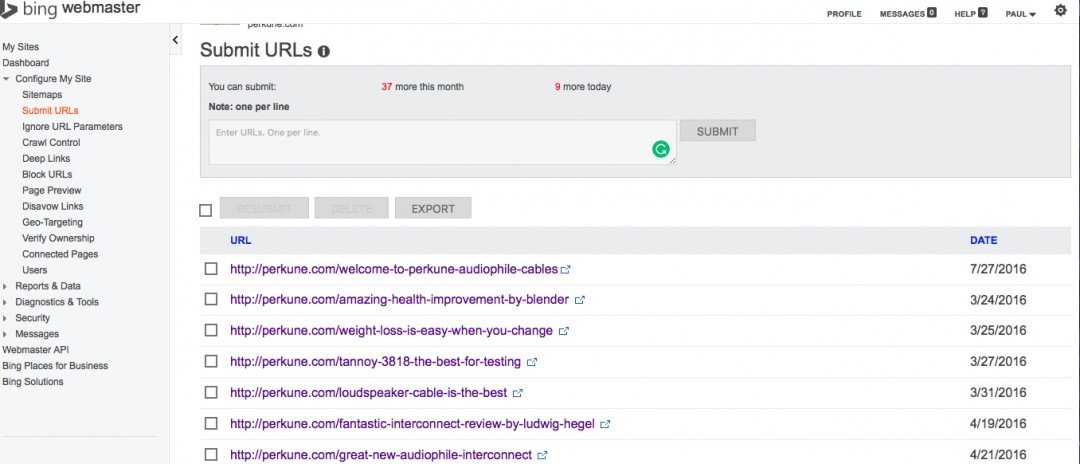Select Submit URLs in the sidebar

click(x=50, y=110)
